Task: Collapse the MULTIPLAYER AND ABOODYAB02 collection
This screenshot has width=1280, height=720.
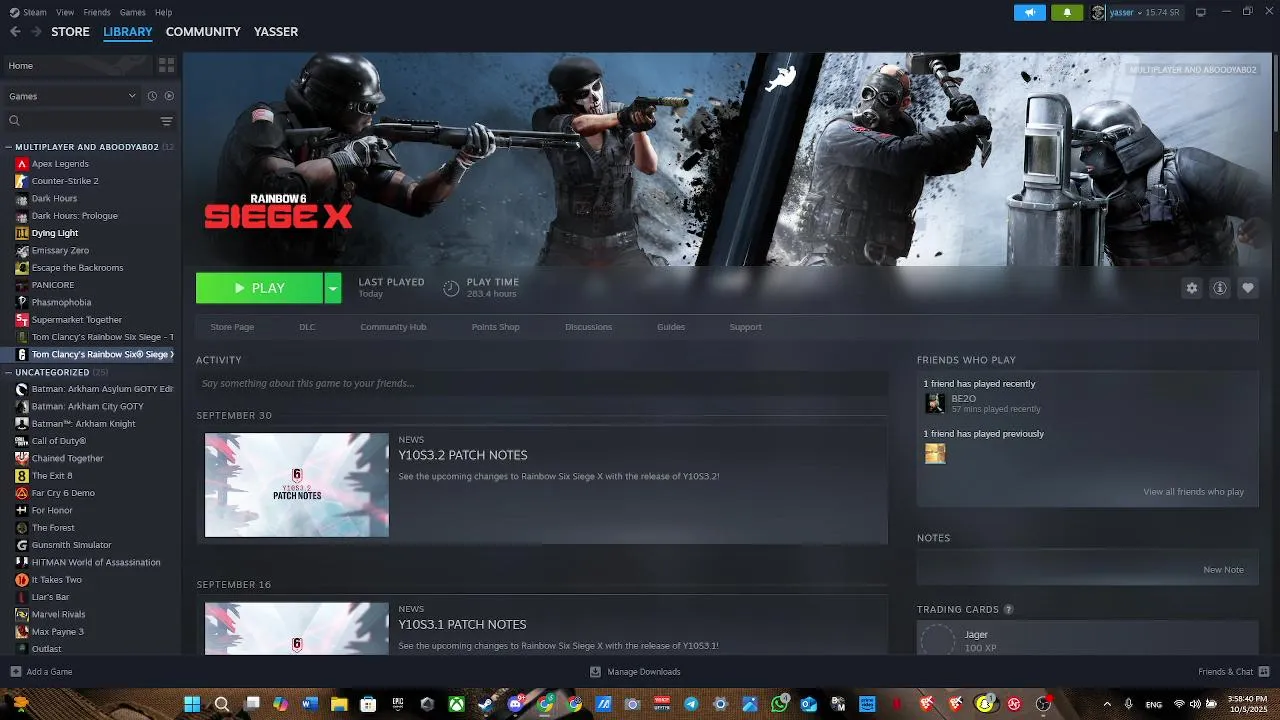Action: point(9,147)
